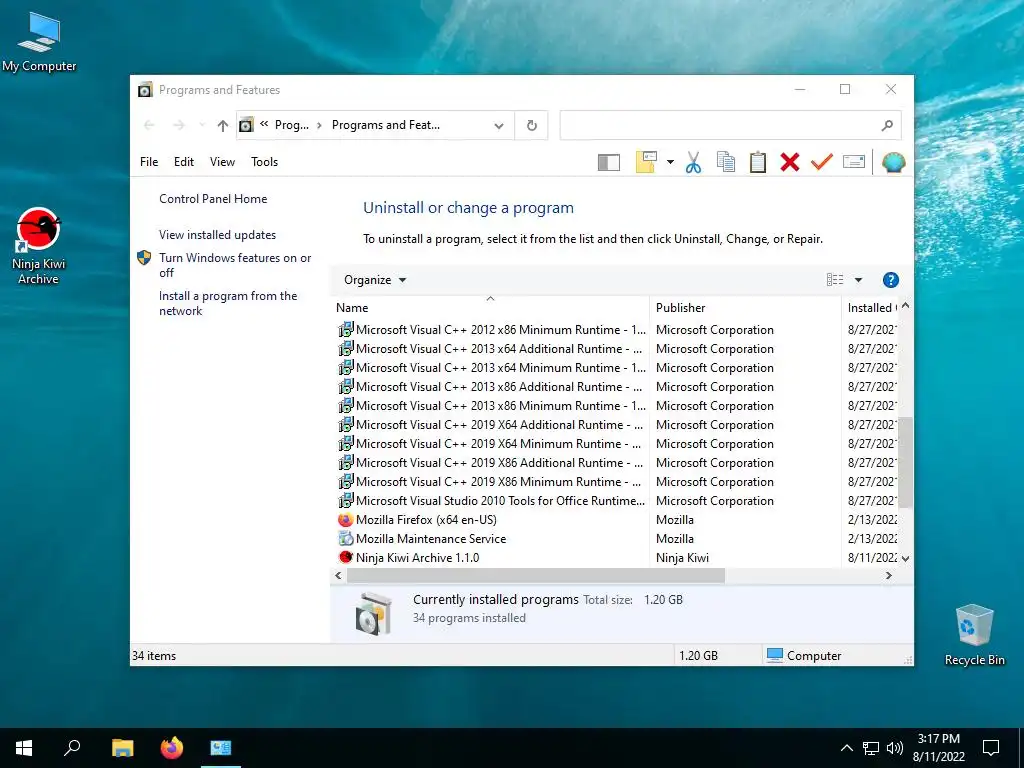
Task: Click My Computer desktop icon
Action: [x=39, y=42]
